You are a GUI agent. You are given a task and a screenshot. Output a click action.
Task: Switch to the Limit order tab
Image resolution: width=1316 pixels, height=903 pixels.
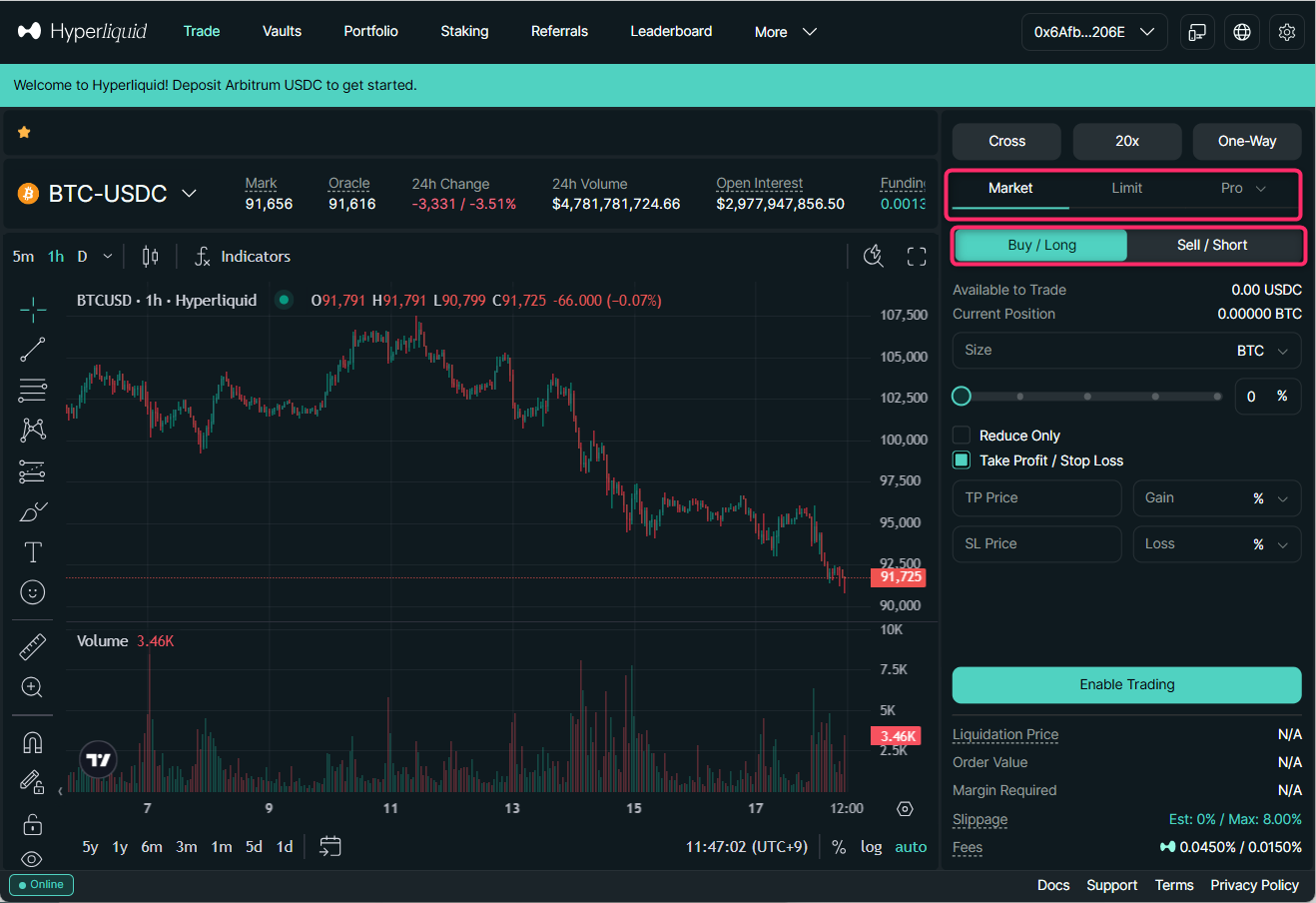pyautogui.click(x=1126, y=188)
